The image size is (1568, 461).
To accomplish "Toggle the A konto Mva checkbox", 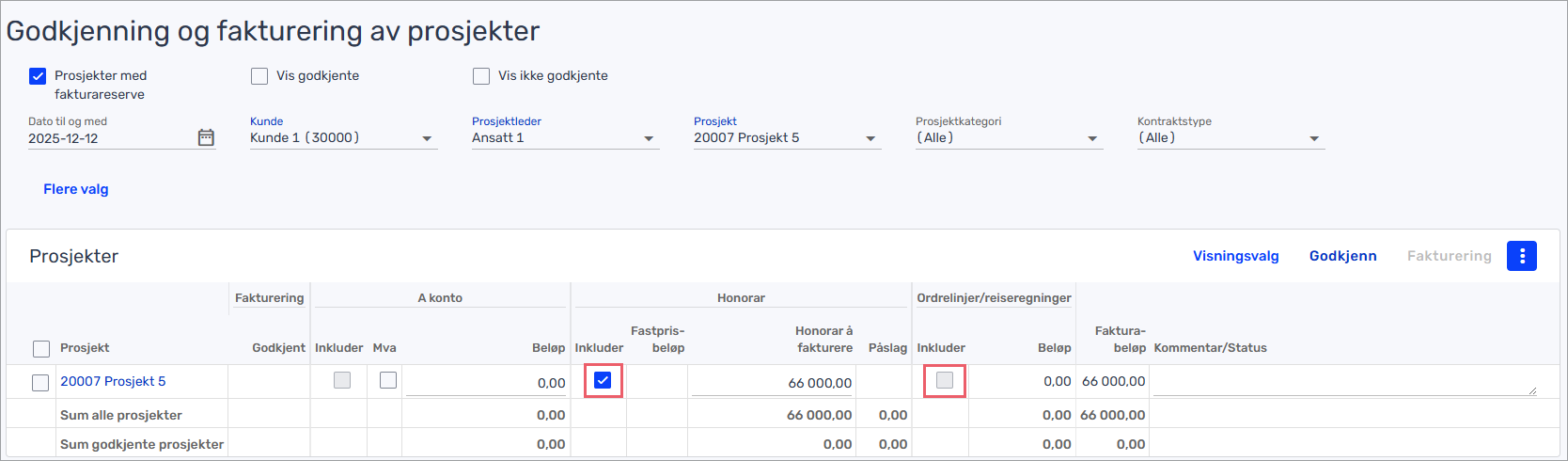I will click(x=388, y=380).
